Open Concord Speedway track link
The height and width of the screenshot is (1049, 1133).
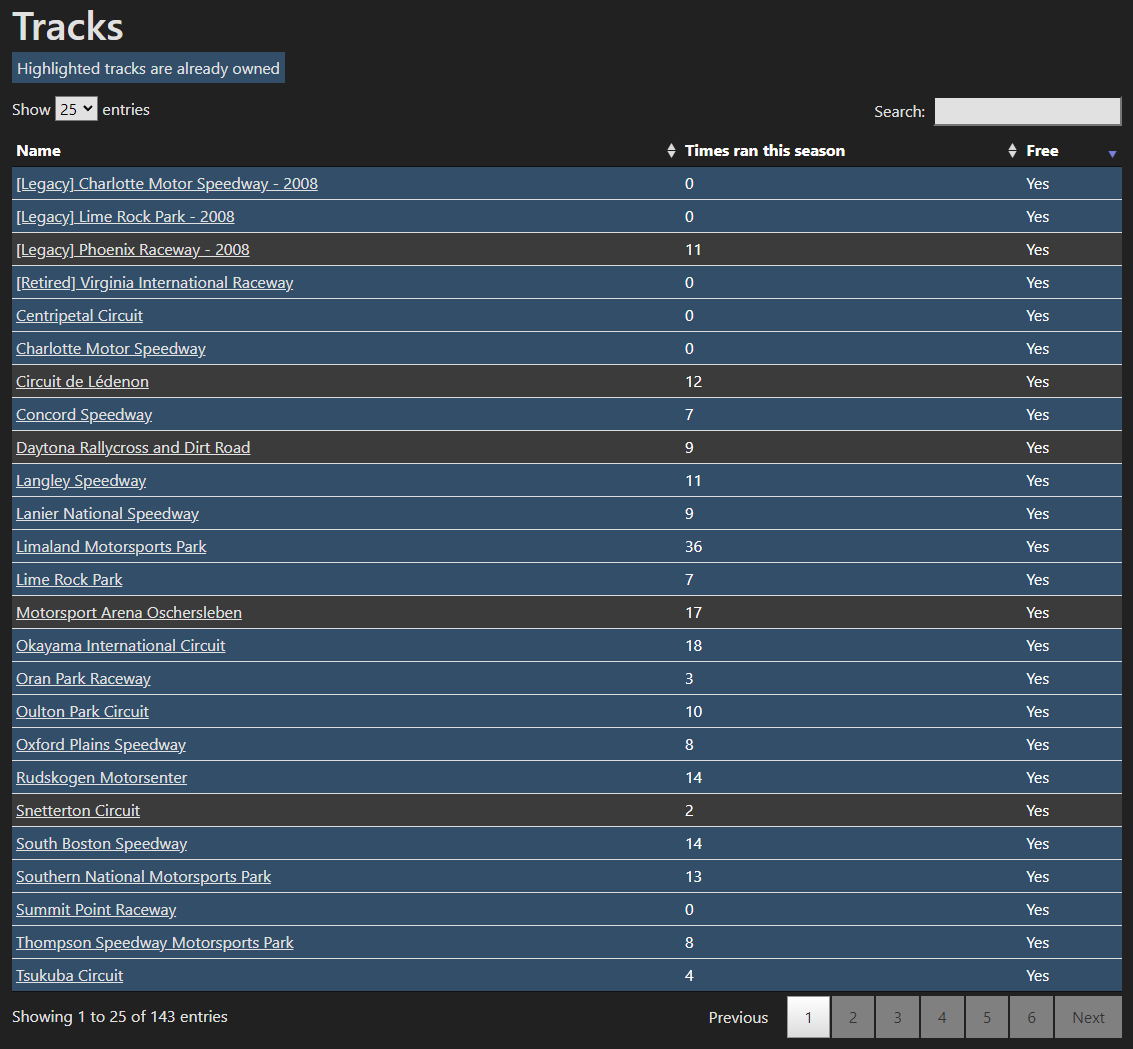click(84, 415)
